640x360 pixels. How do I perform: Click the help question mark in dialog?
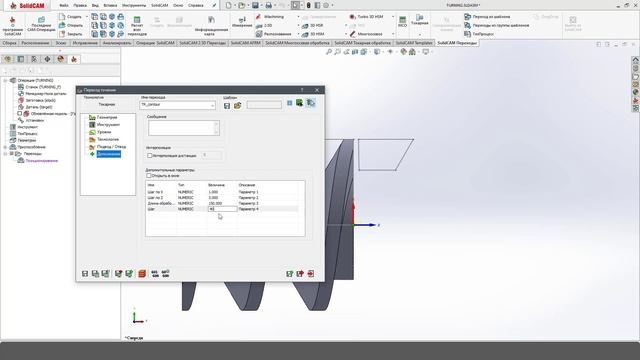[x=302, y=90]
